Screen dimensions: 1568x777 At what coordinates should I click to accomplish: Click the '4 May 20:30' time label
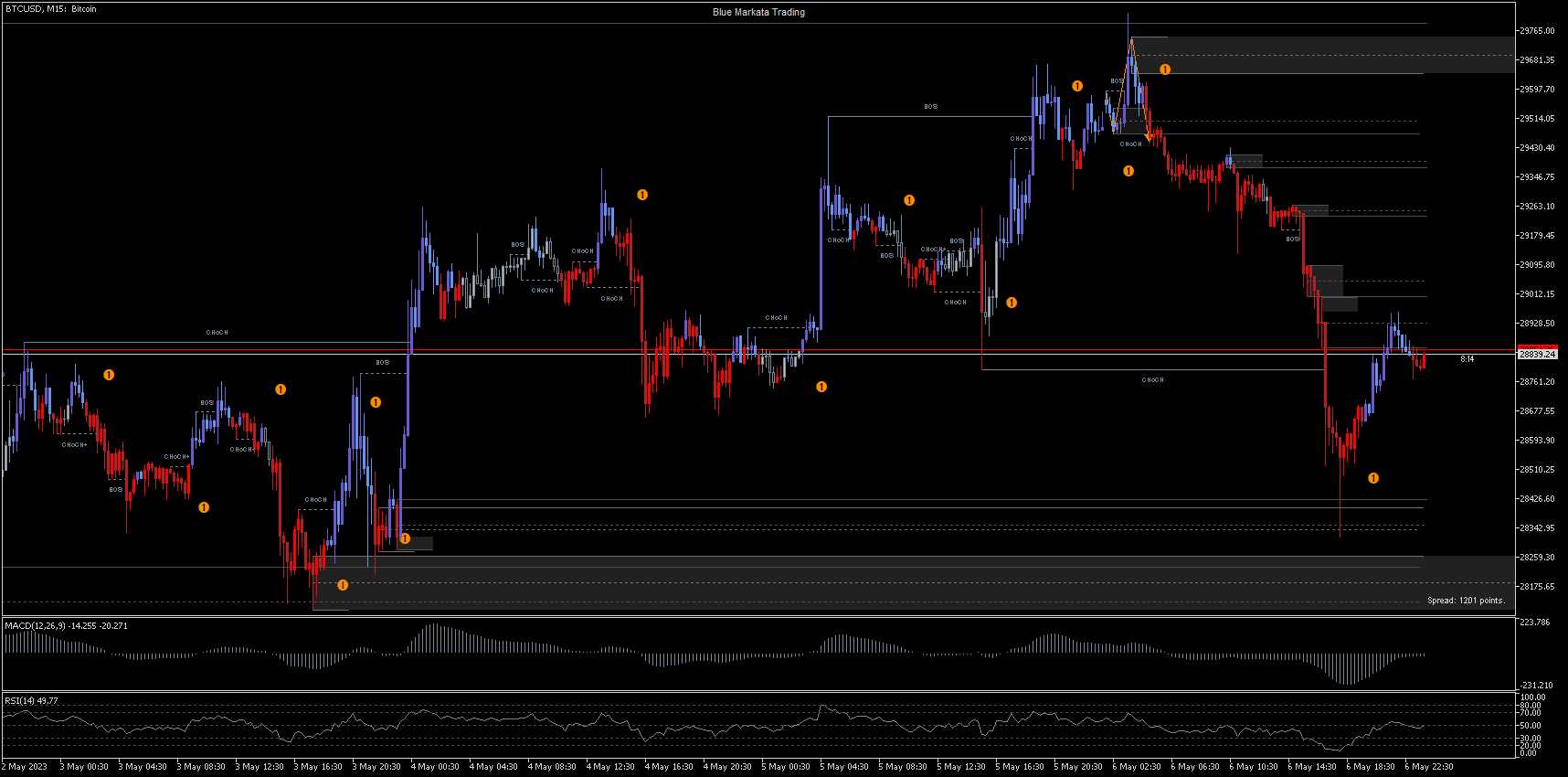(x=727, y=767)
